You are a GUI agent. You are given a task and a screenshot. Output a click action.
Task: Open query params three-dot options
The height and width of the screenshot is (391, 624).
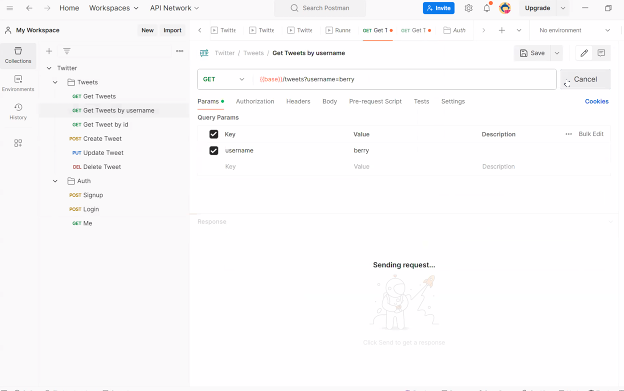pyautogui.click(x=569, y=134)
